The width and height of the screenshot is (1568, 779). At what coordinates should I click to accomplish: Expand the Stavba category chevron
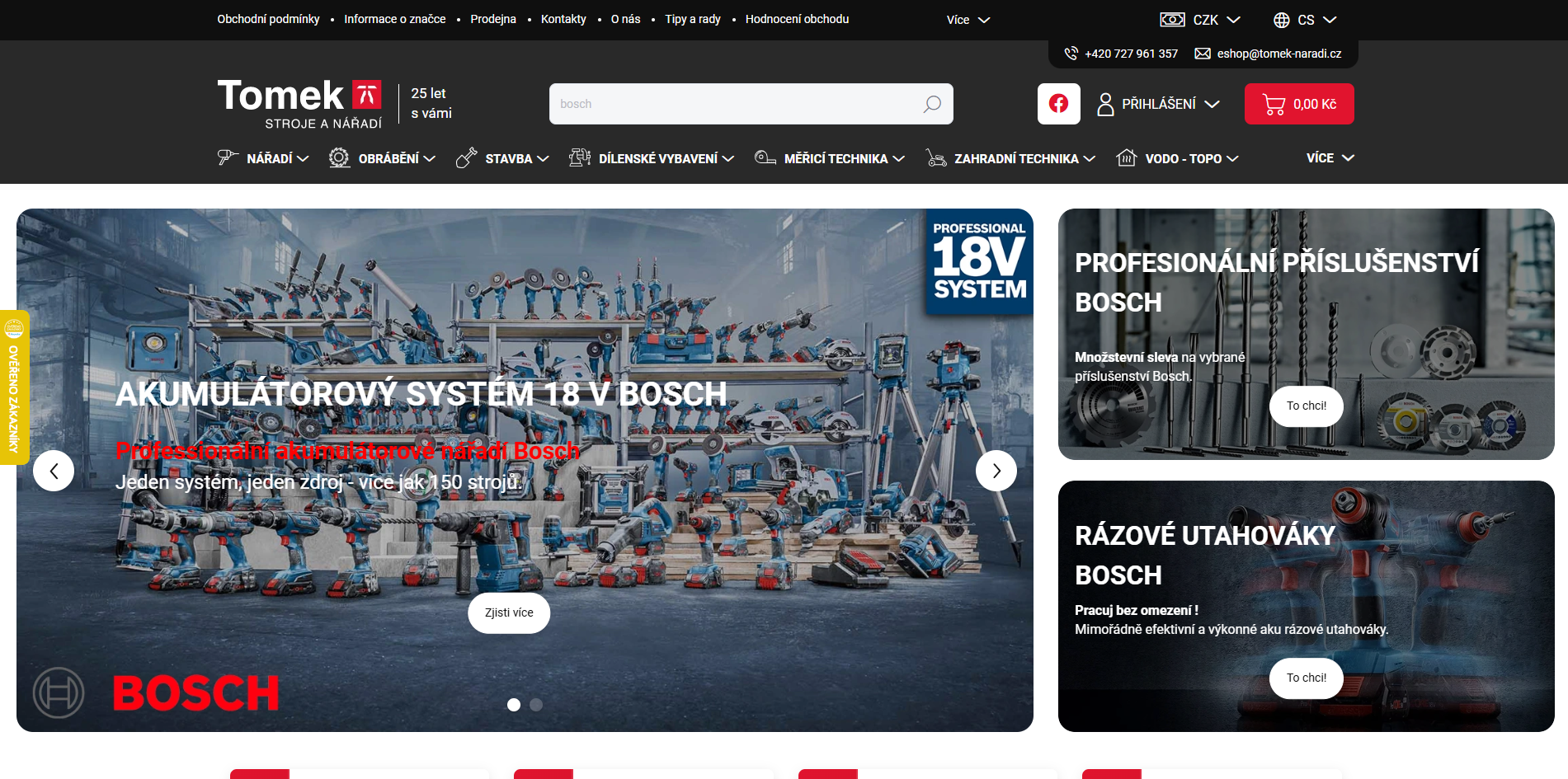pos(543,159)
